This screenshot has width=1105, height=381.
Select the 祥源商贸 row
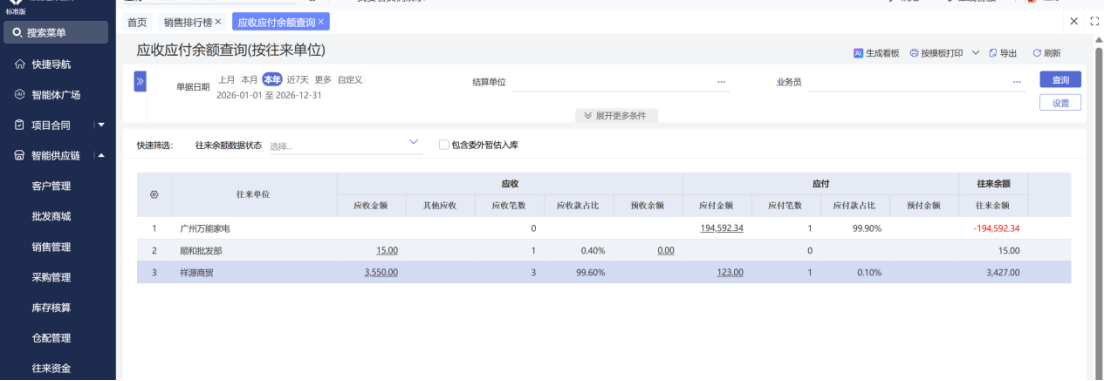pyautogui.click(x=604, y=273)
